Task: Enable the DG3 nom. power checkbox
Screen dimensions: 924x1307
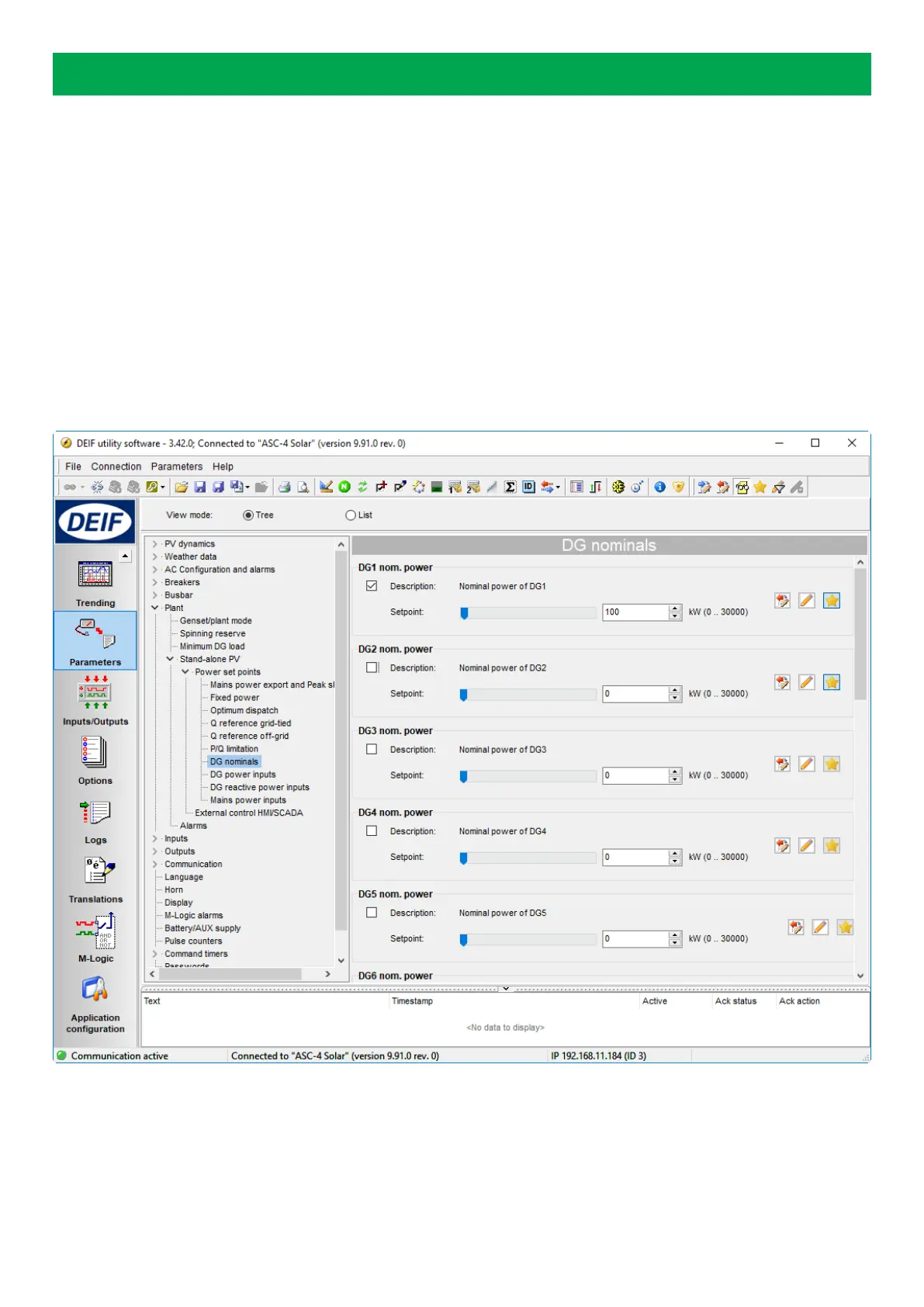Action: pos(372,749)
